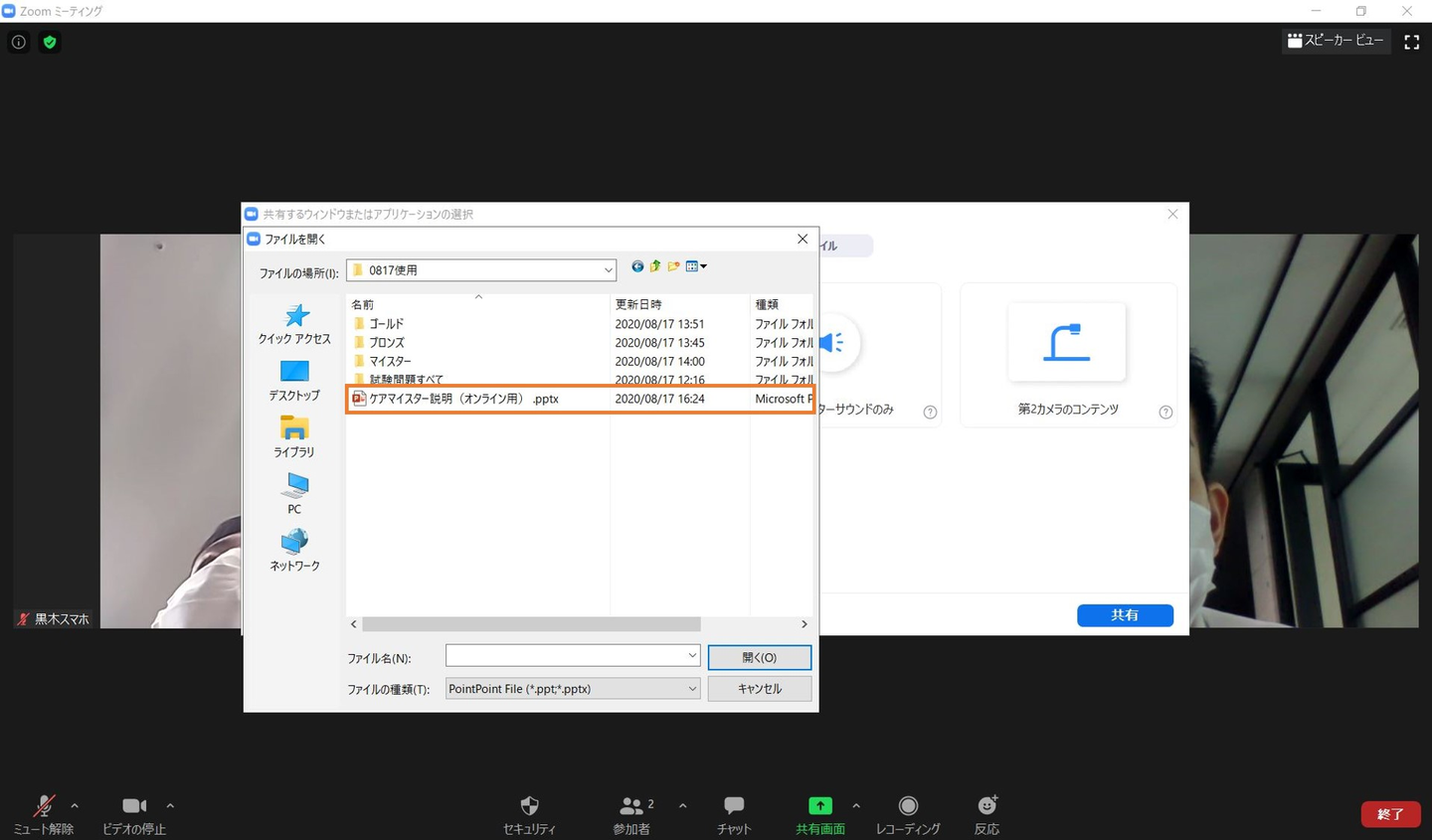Image resolution: width=1432 pixels, height=840 pixels.
Task: Open the file type PowerPoint File dropdown
Action: 692,689
